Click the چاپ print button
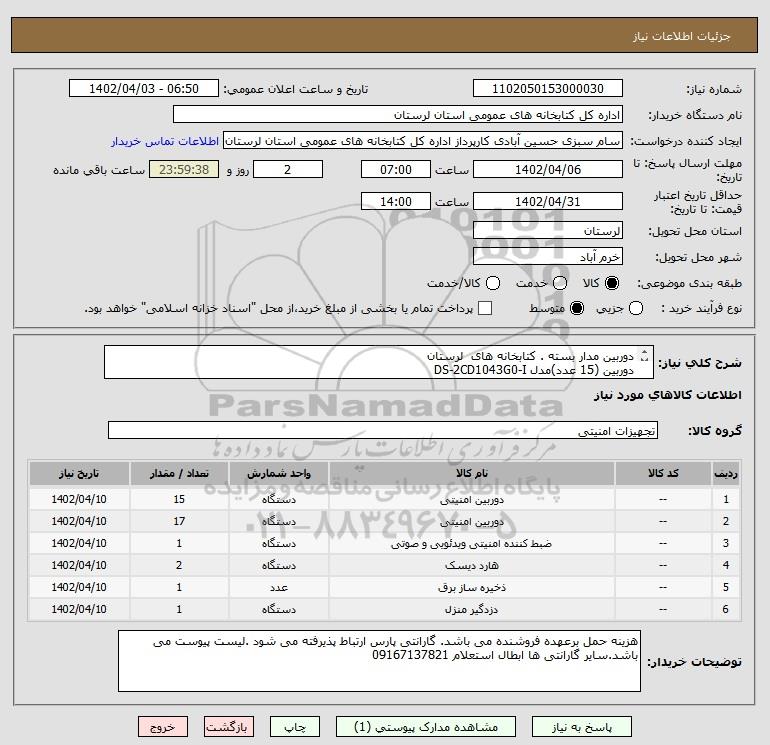This screenshot has width=770, height=745. pyautogui.click(x=295, y=727)
